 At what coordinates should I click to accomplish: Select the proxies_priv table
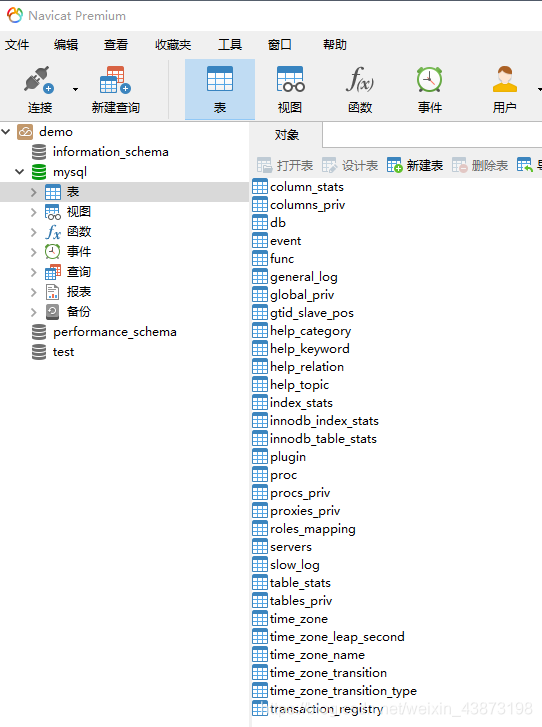[x=297, y=510]
